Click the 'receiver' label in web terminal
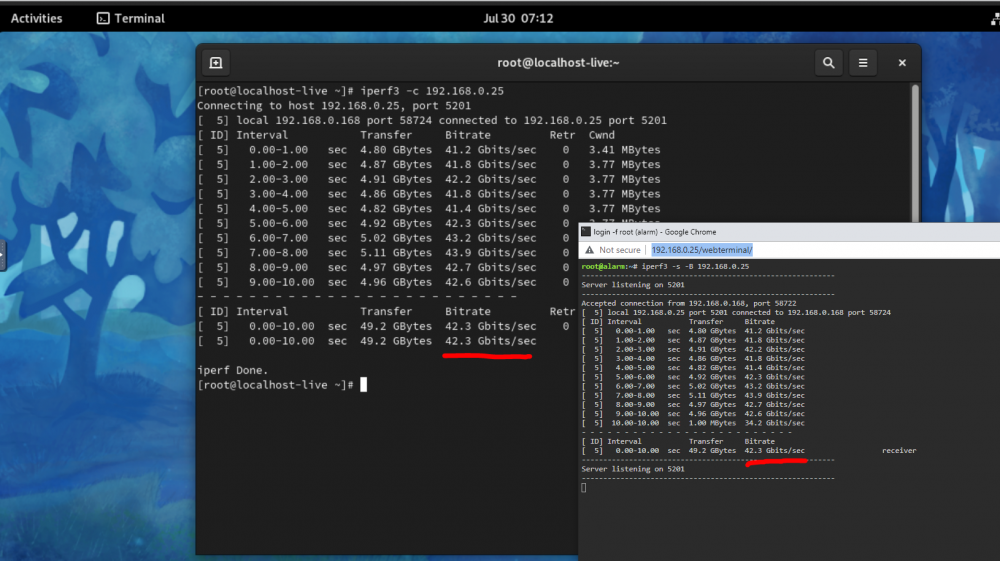 899,450
